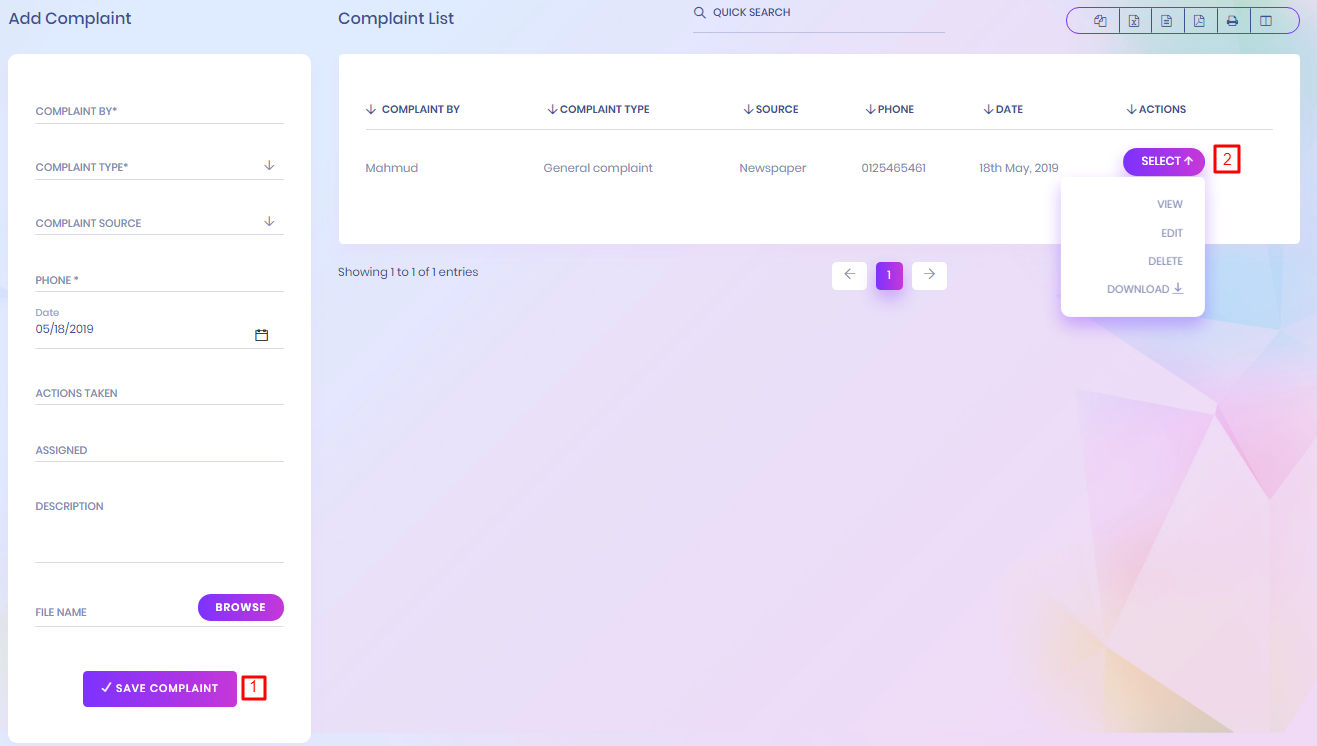Go to the next page arrow
Viewport: 1317px width, 746px height.
click(x=929, y=275)
